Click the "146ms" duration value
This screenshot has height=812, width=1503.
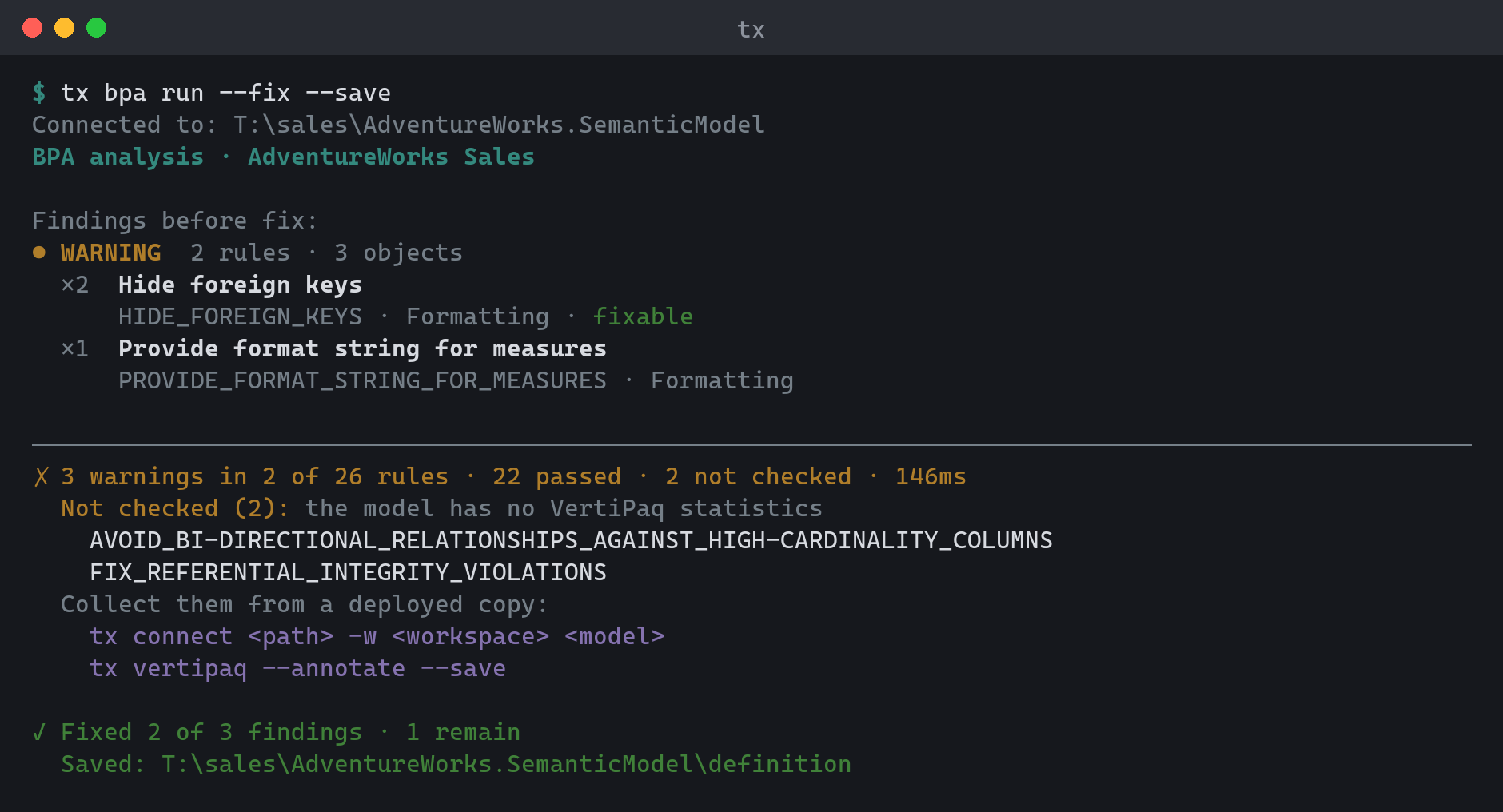pos(931,476)
